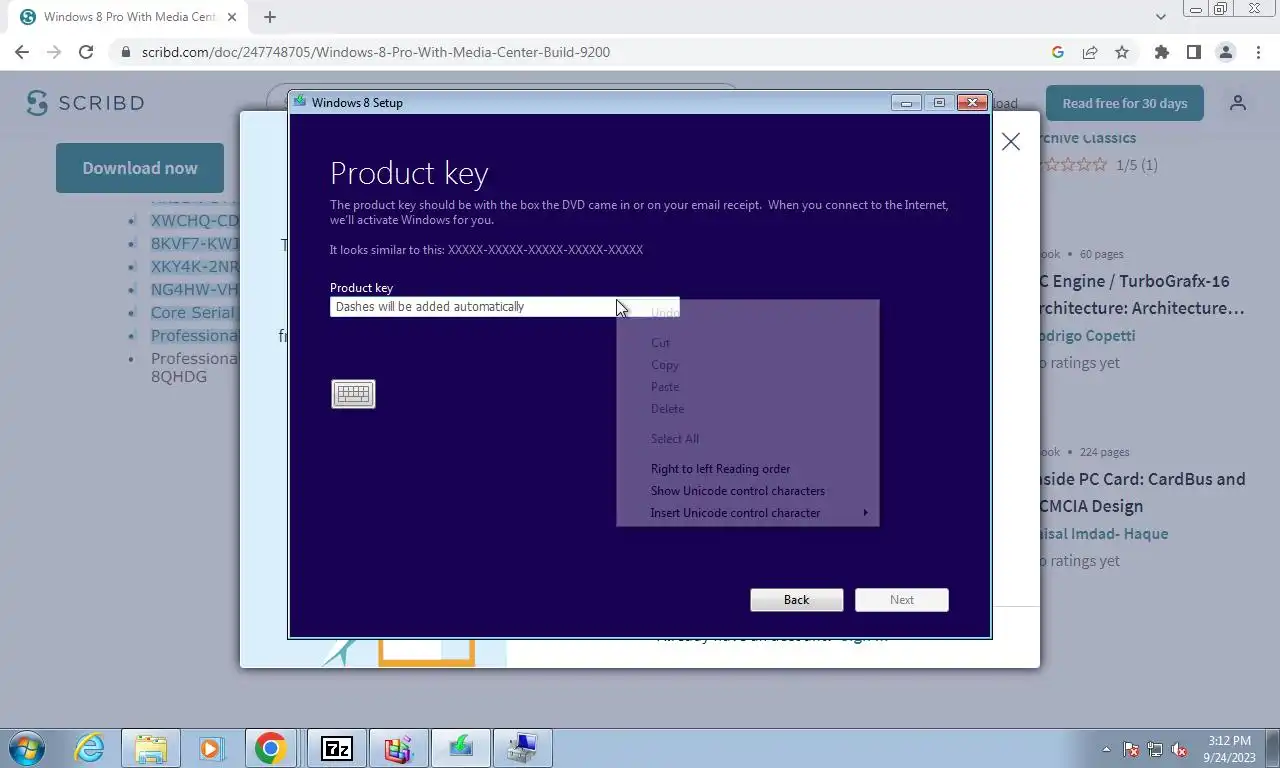Reload the Scribd page
Screen dimensions: 1280x768
[86, 52]
